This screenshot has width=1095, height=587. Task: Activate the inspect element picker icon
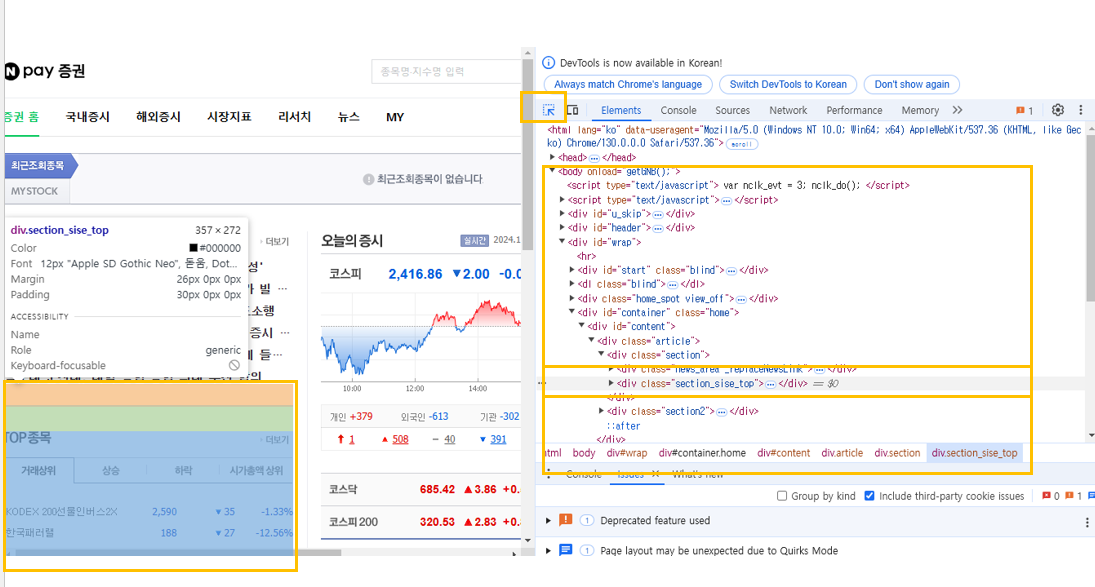click(x=549, y=110)
